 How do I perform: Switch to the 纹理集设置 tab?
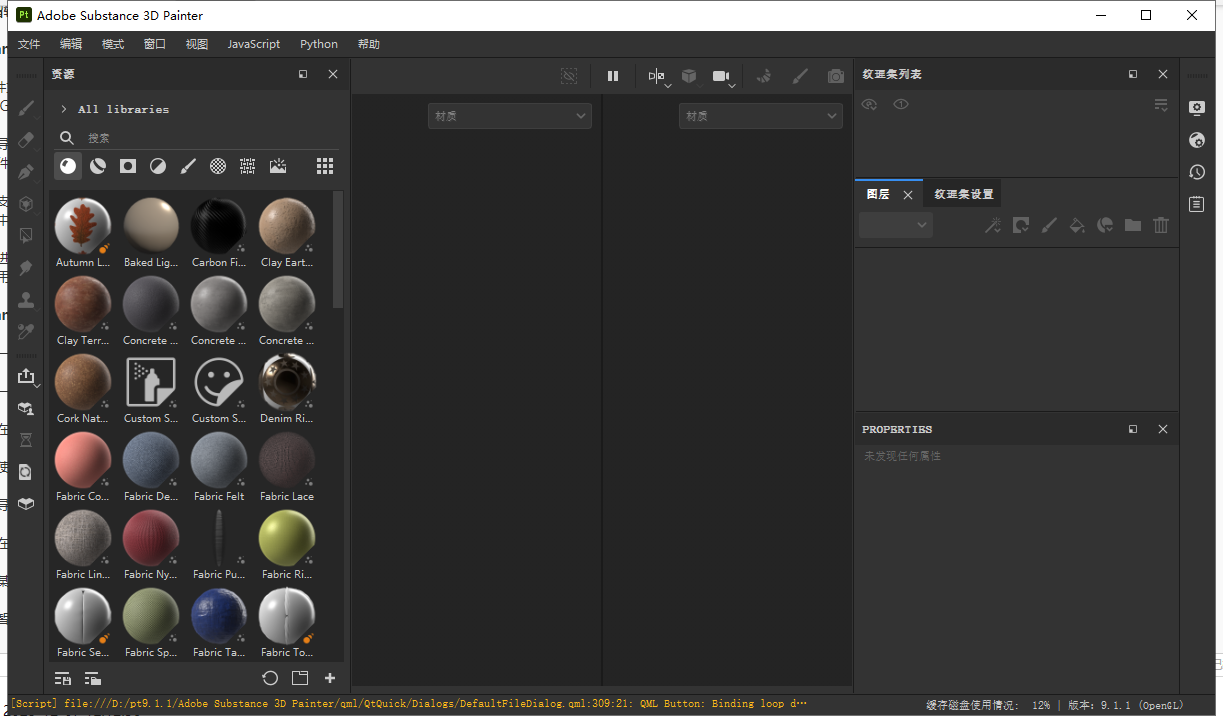point(964,194)
